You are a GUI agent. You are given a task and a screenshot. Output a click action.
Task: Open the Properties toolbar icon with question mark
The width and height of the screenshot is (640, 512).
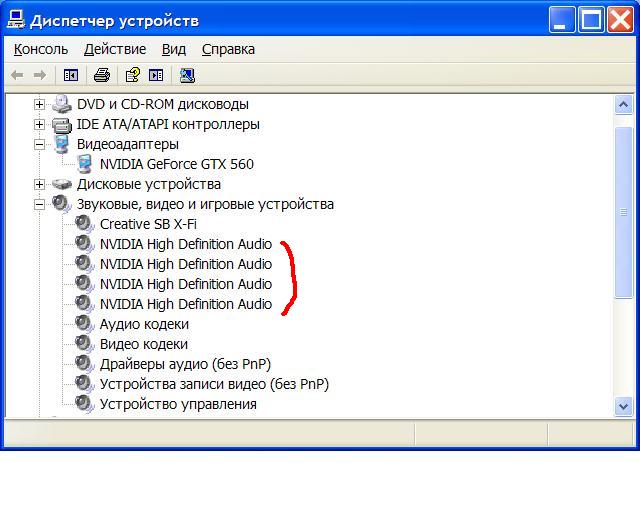(x=132, y=76)
